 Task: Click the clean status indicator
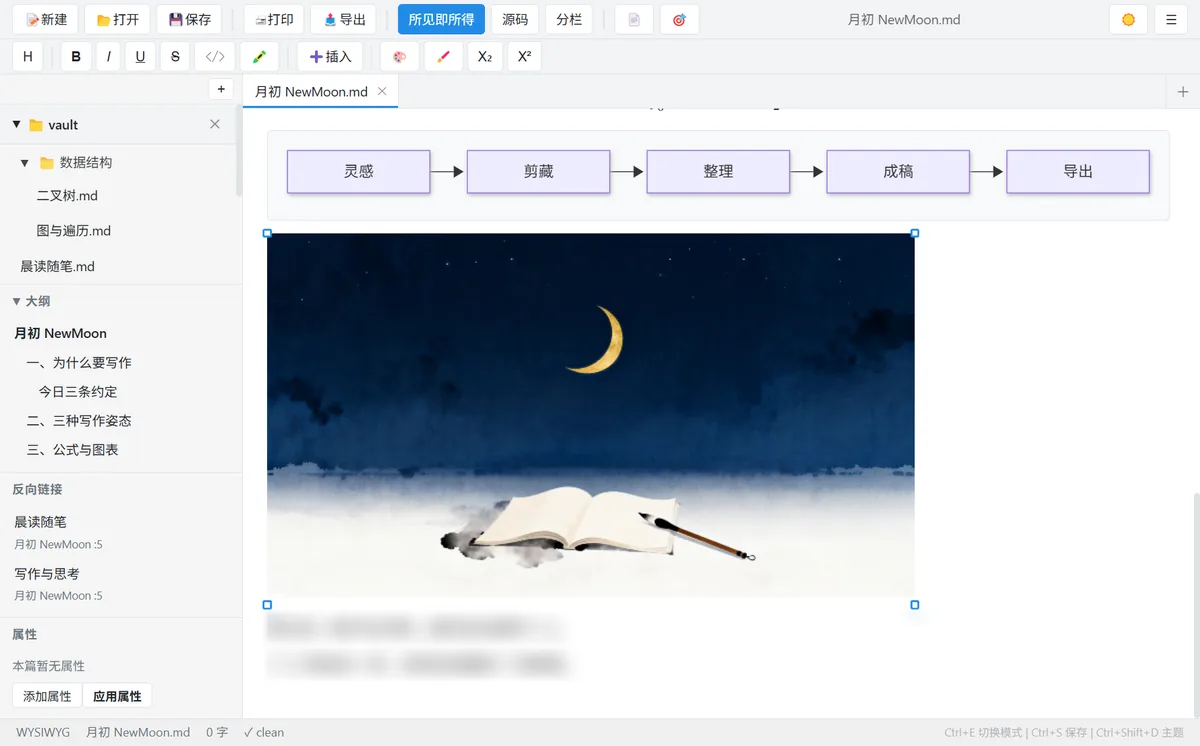(x=264, y=733)
